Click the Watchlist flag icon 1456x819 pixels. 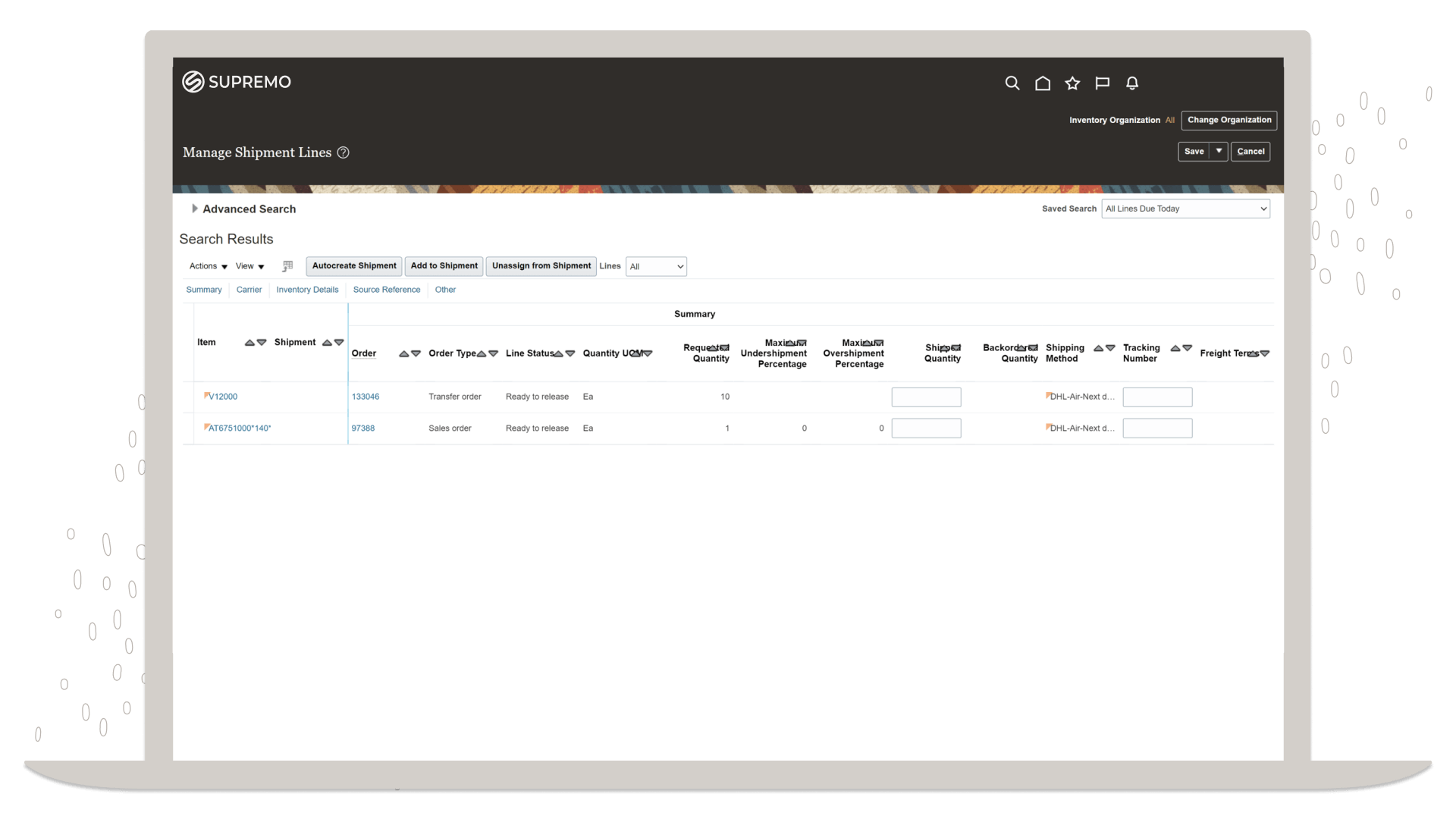click(1103, 83)
